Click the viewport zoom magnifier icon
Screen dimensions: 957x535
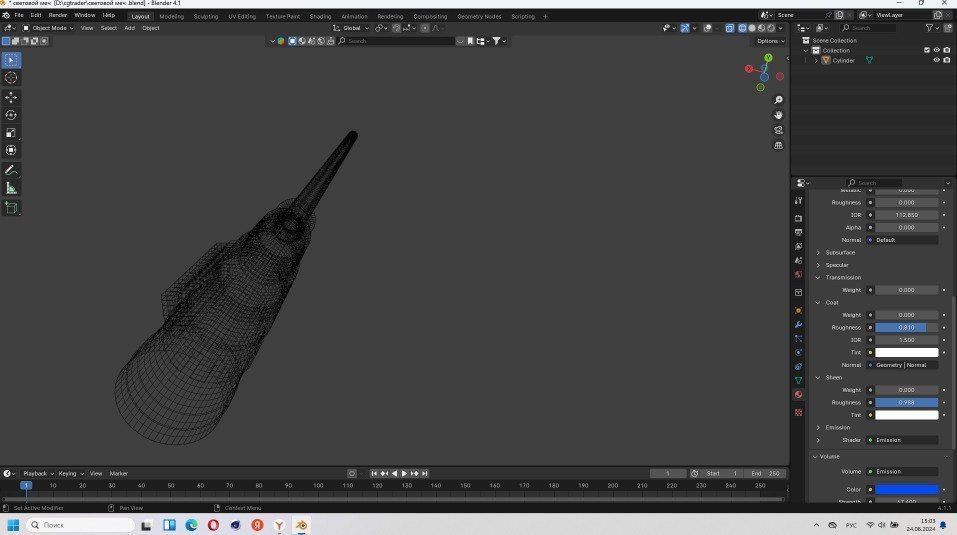coord(778,100)
